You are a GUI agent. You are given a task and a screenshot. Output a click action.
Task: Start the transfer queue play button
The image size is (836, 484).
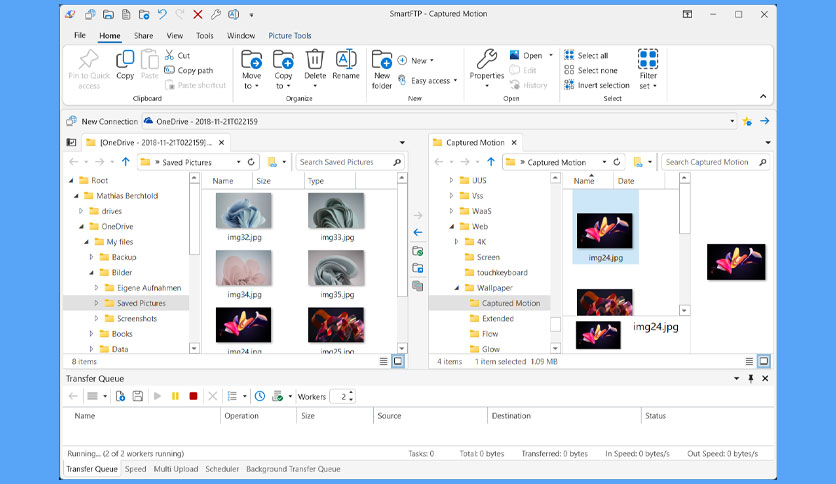click(157, 396)
